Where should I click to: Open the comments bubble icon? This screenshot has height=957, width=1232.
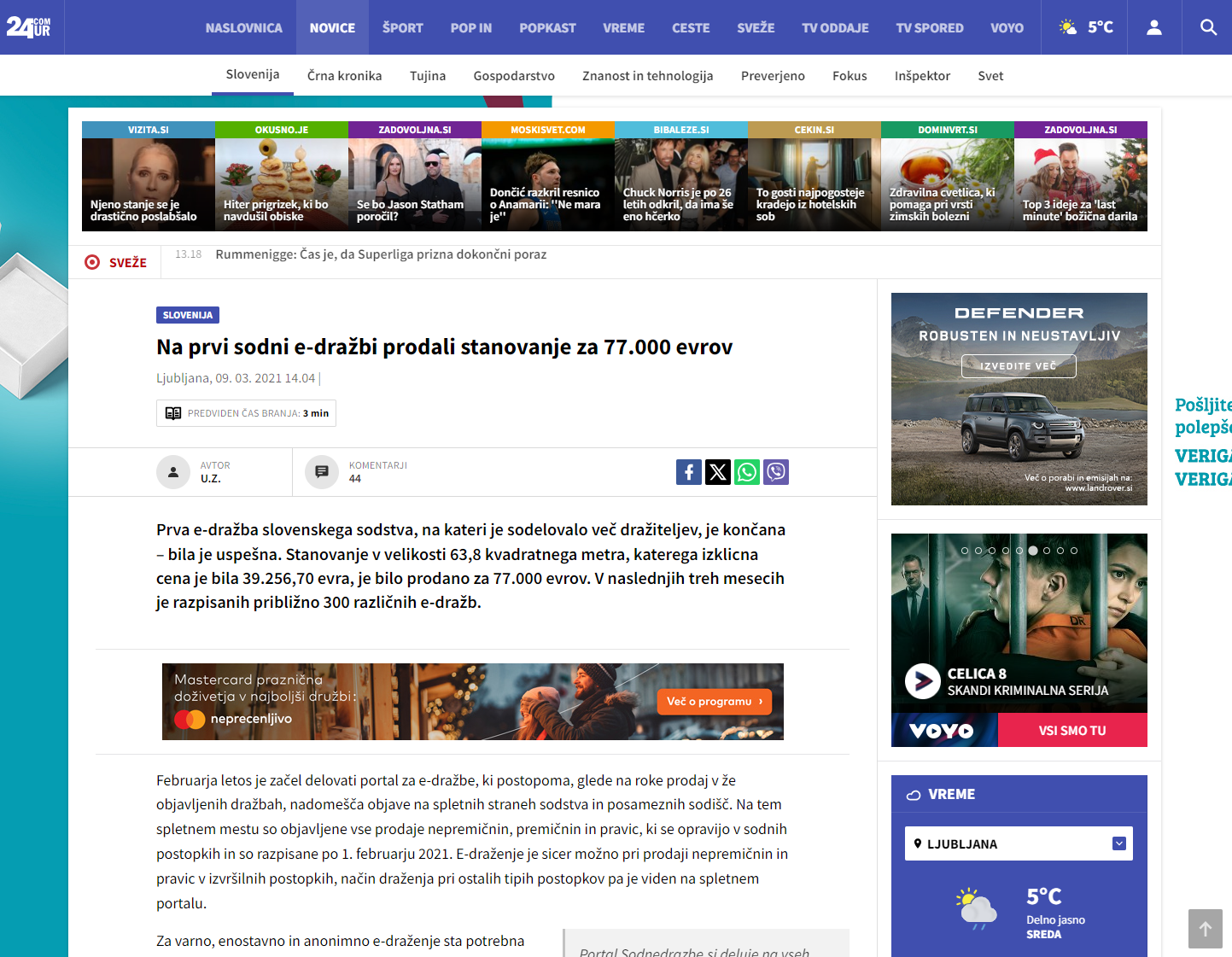pyautogui.click(x=322, y=472)
